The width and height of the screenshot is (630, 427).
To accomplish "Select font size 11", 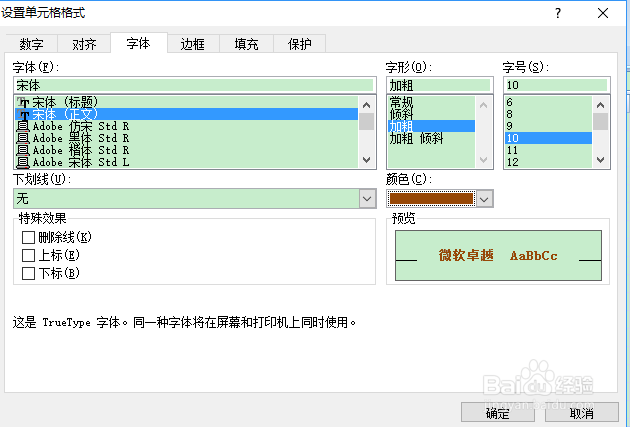I will coord(548,150).
